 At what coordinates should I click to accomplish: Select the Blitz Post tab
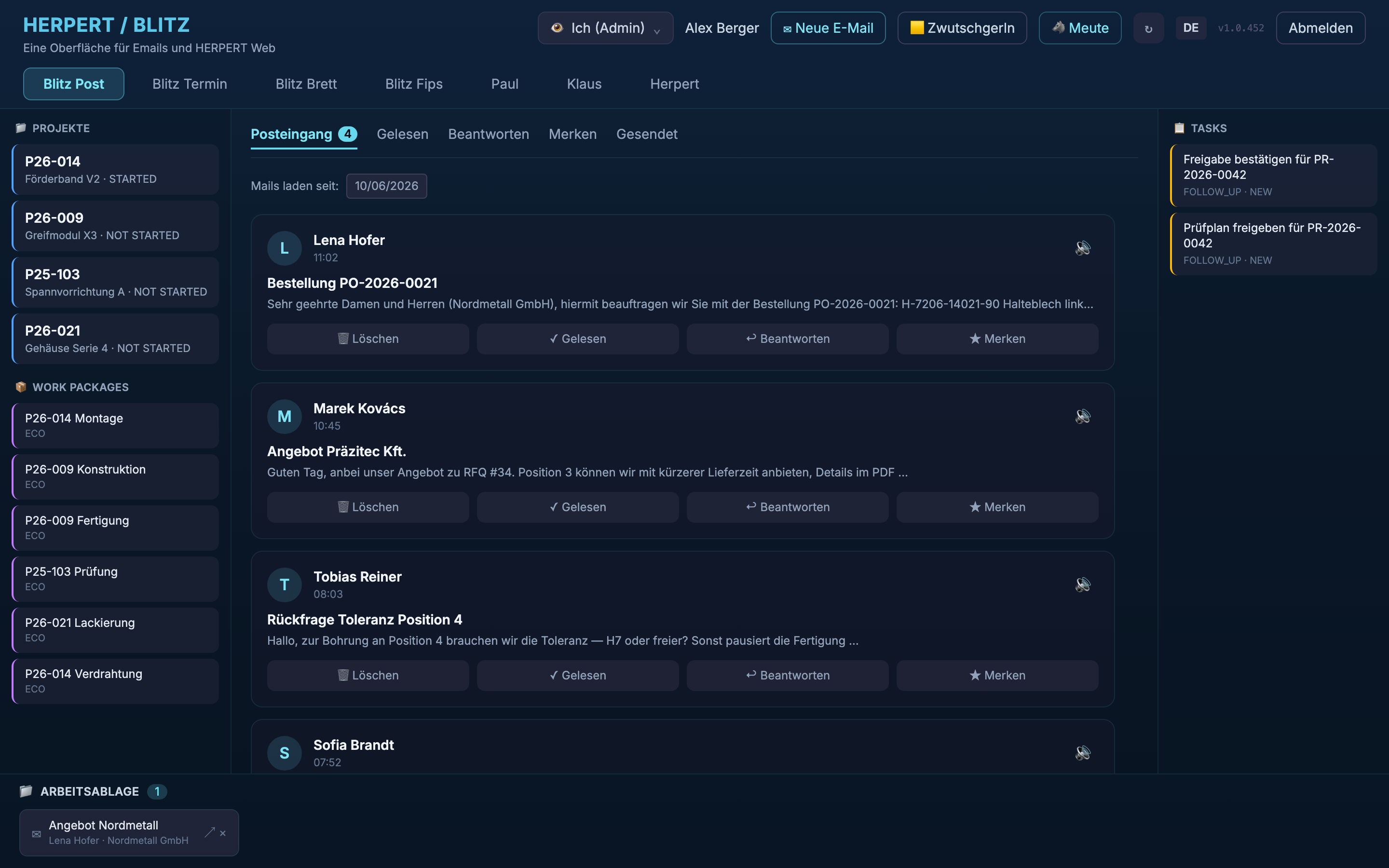[73, 84]
